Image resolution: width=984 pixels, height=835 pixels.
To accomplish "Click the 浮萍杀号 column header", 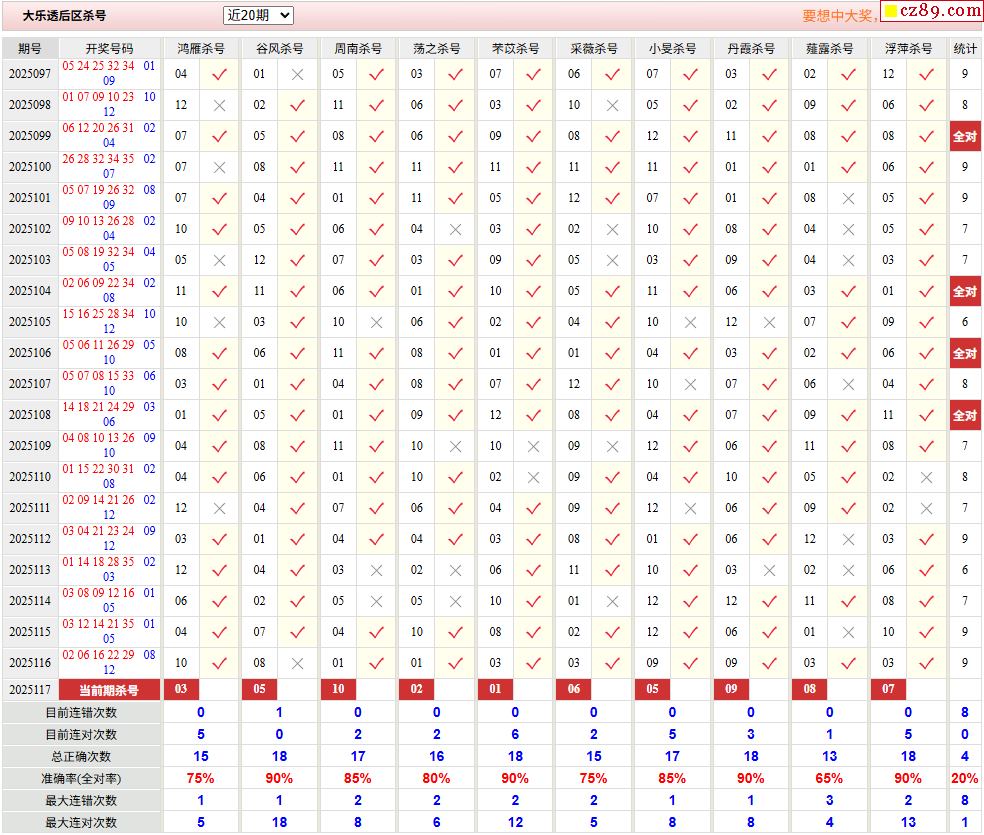I will coord(907,48).
